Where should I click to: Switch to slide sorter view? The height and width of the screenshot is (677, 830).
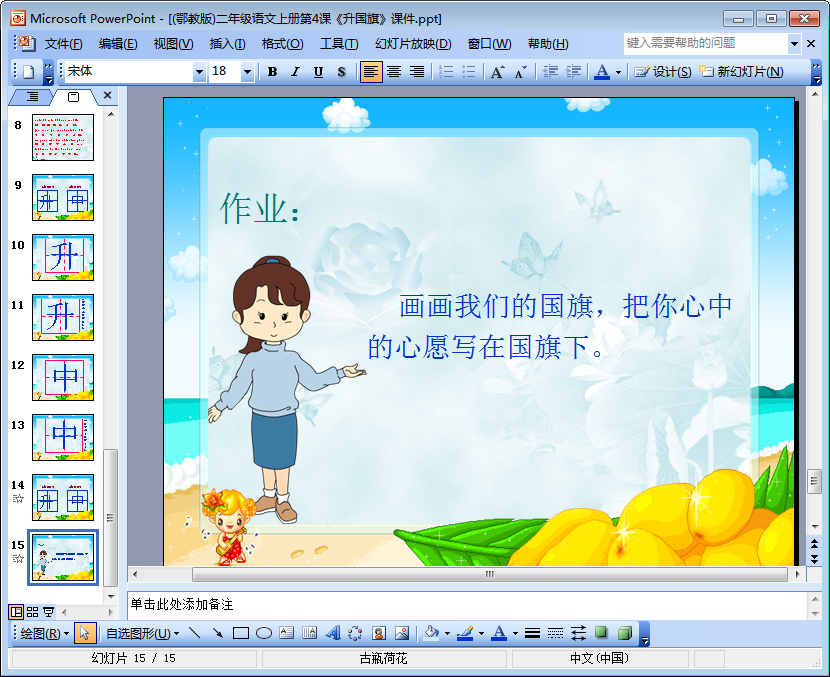coord(32,612)
